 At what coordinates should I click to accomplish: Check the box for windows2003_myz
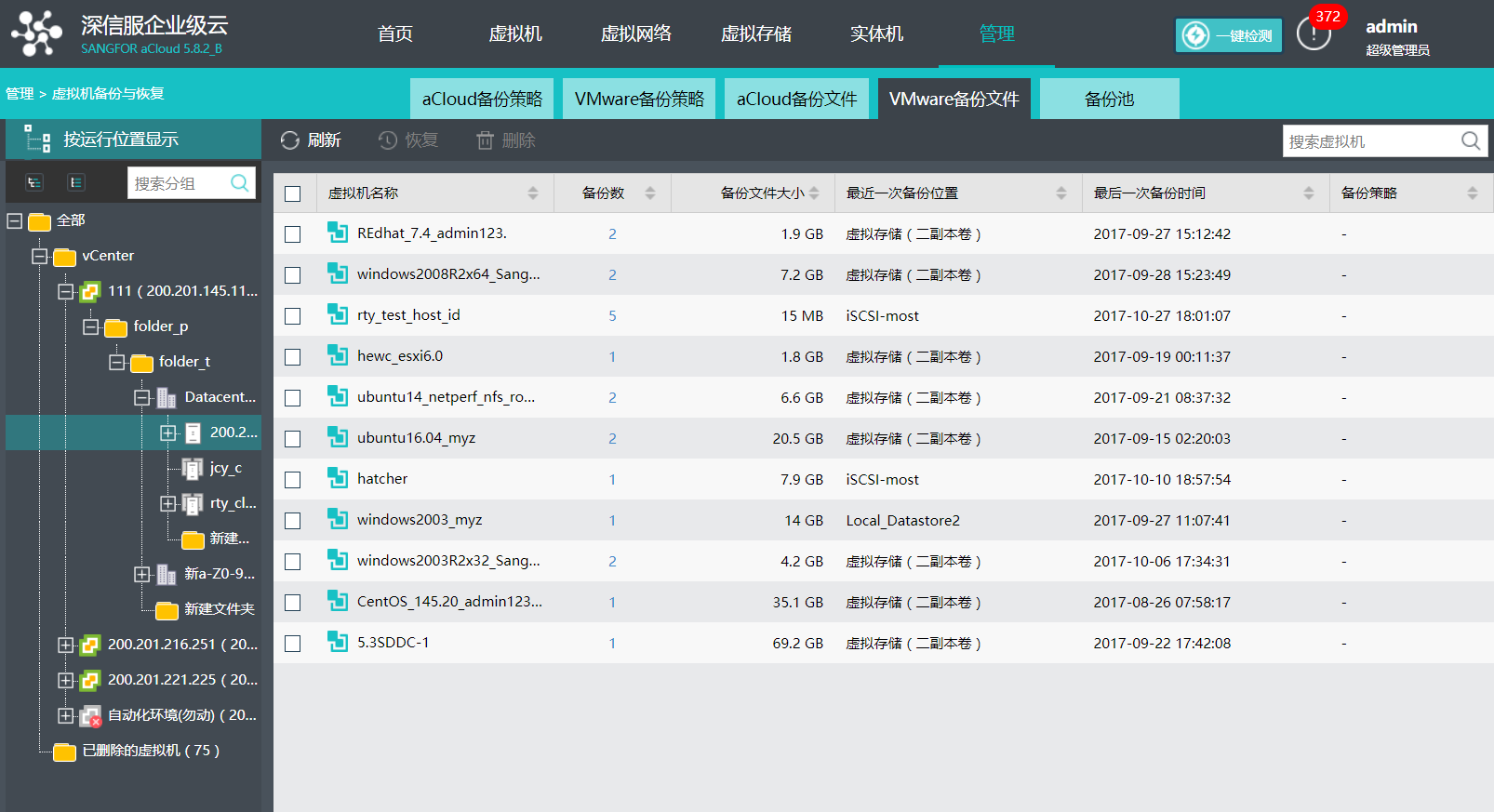293,521
